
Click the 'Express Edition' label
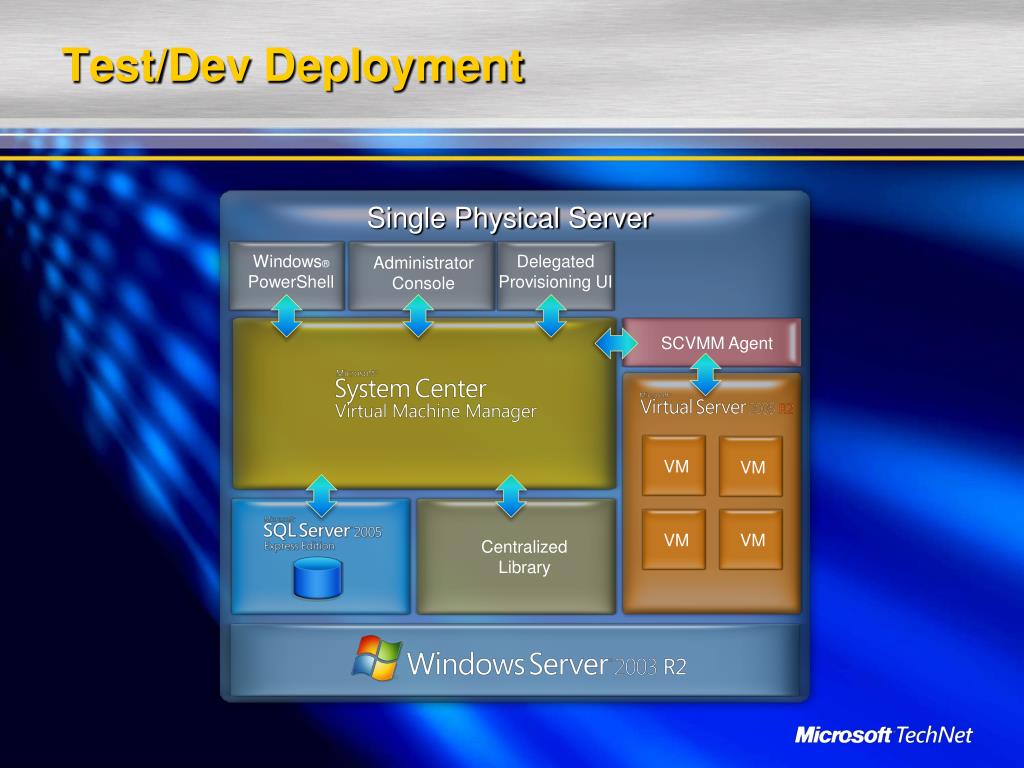point(299,546)
